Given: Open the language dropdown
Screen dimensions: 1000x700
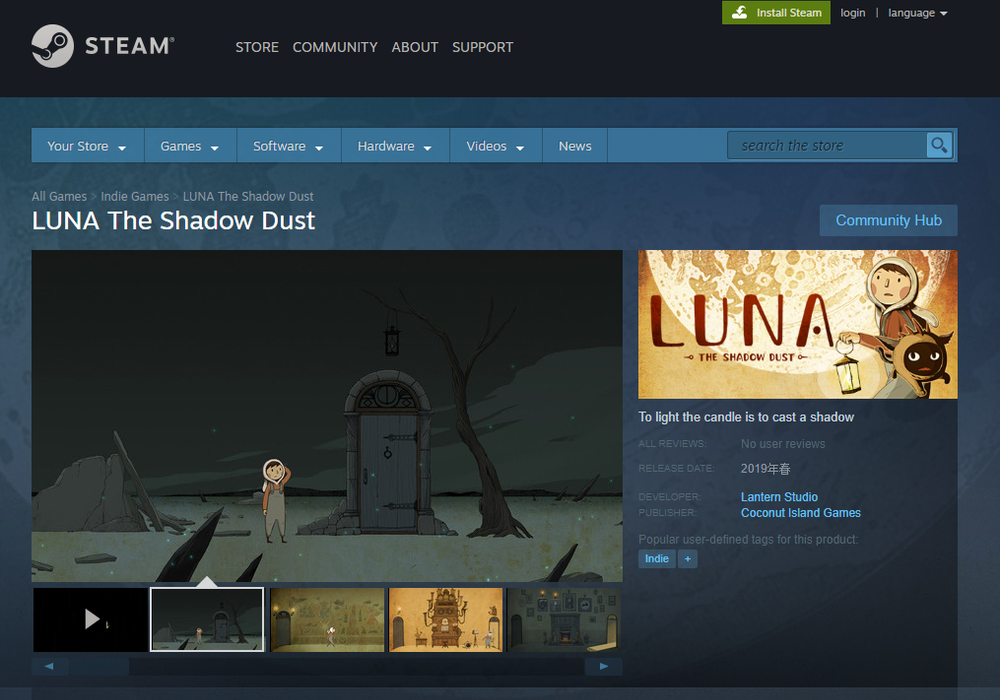Looking at the screenshot, I should tap(917, 13).
